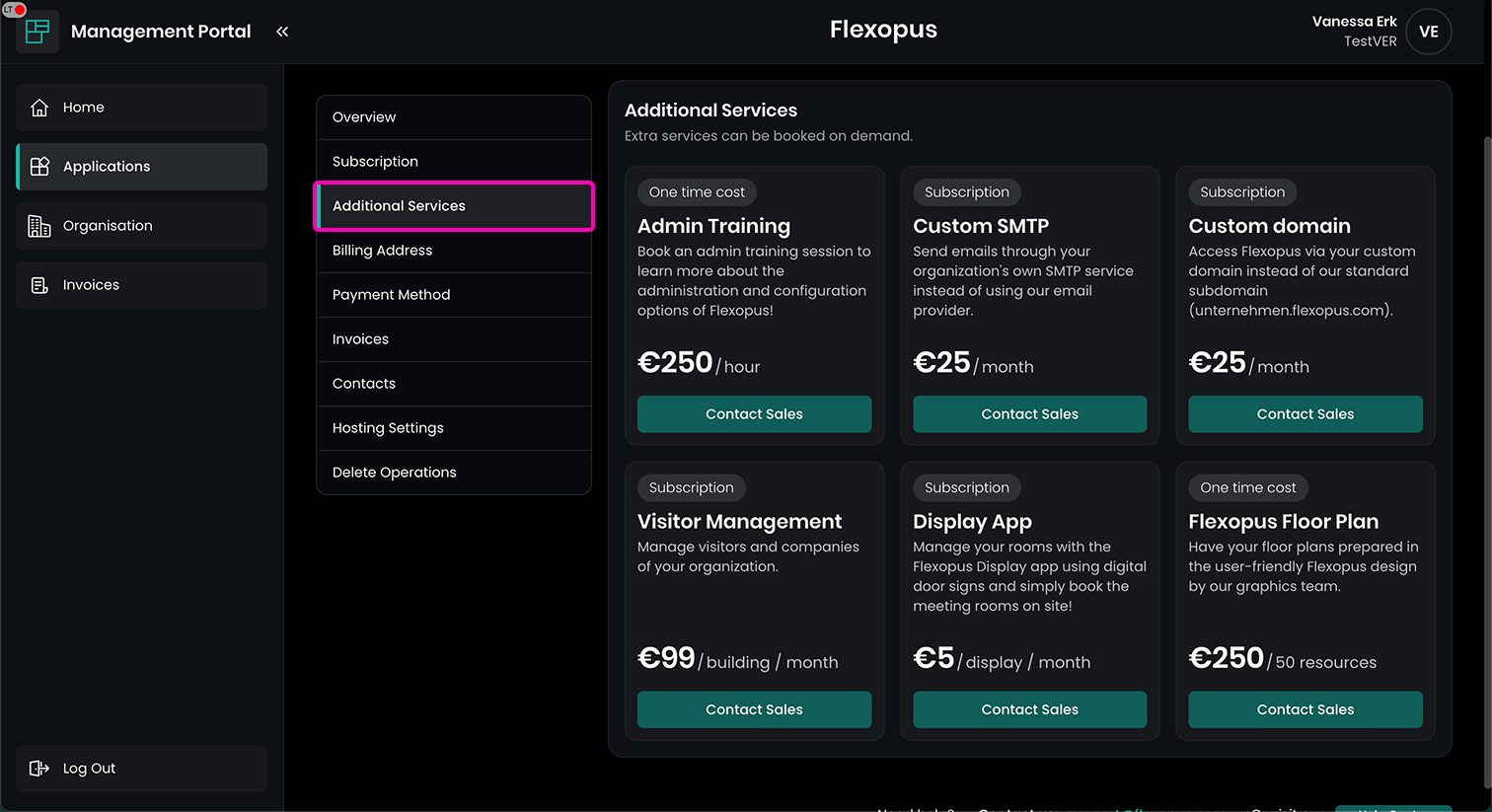Contact Sales for Admin Training
1492x812 pixels.
pos(754,414)
